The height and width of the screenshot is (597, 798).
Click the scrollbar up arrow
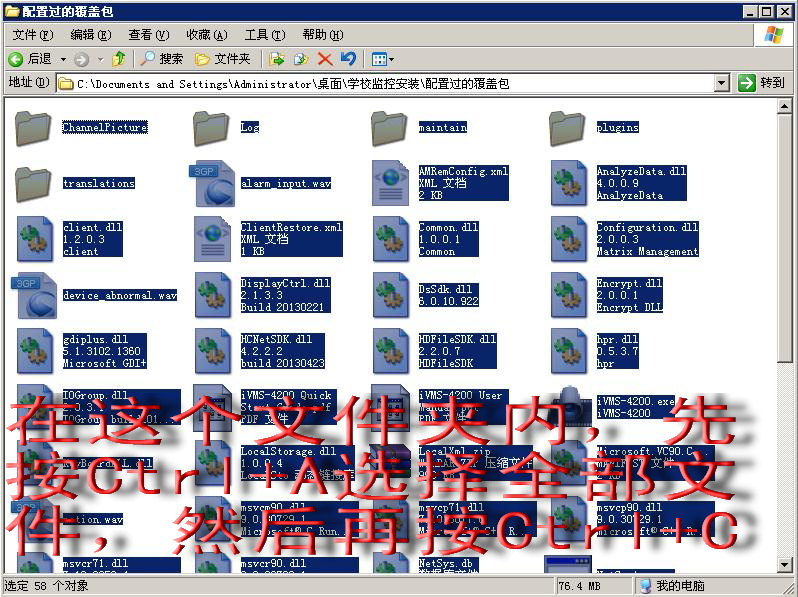784,106
